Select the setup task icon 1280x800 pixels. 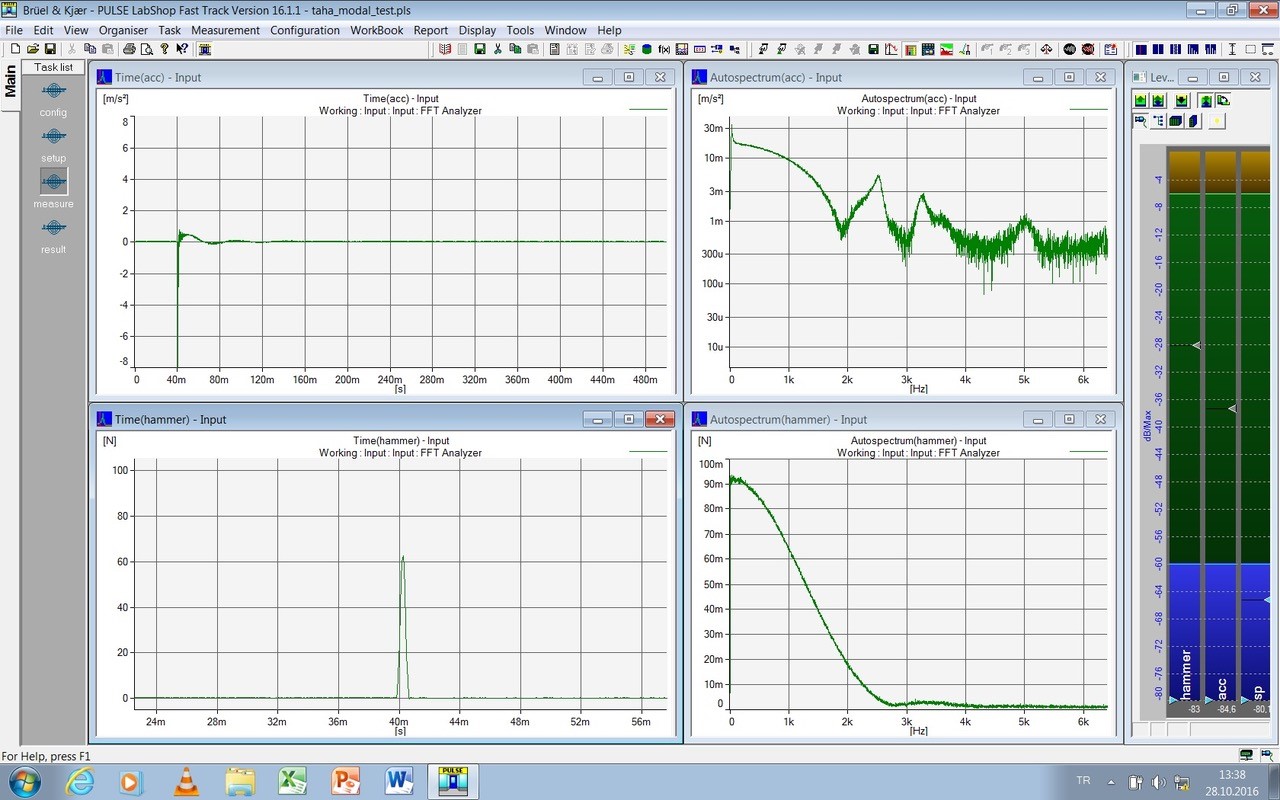coord(53,137)
